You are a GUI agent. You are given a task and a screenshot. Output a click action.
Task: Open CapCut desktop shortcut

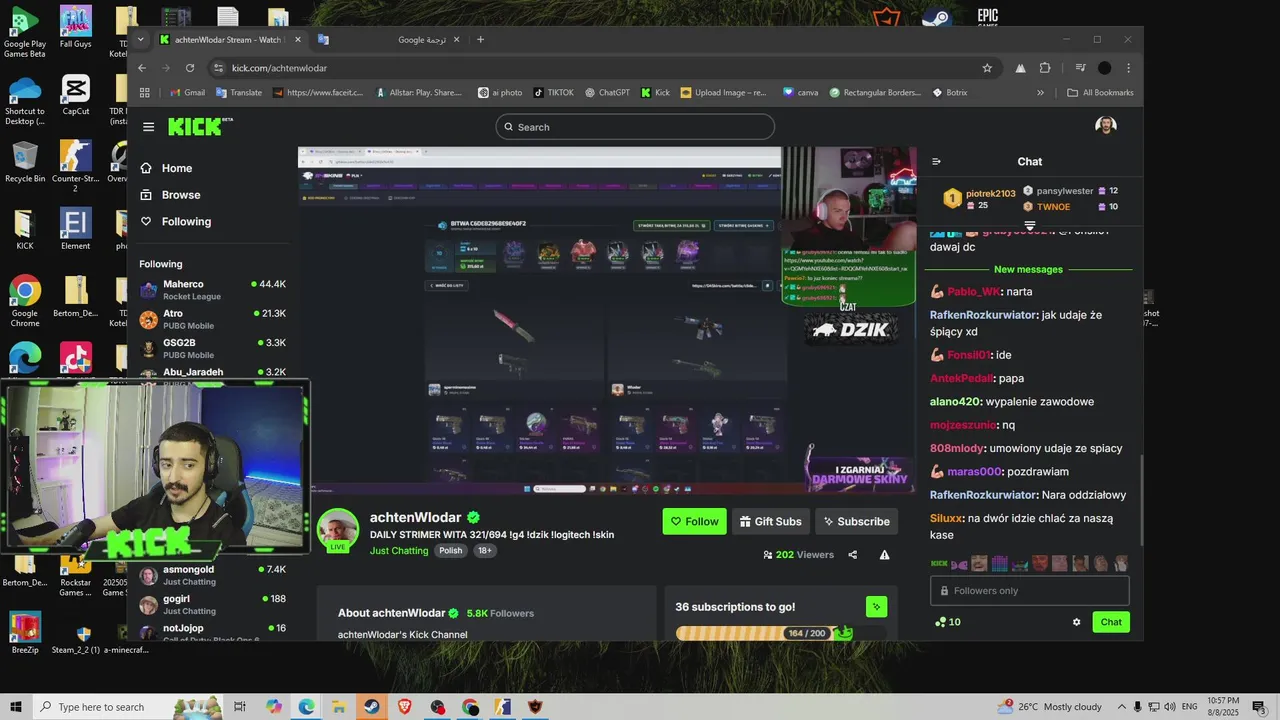point(76,96)
